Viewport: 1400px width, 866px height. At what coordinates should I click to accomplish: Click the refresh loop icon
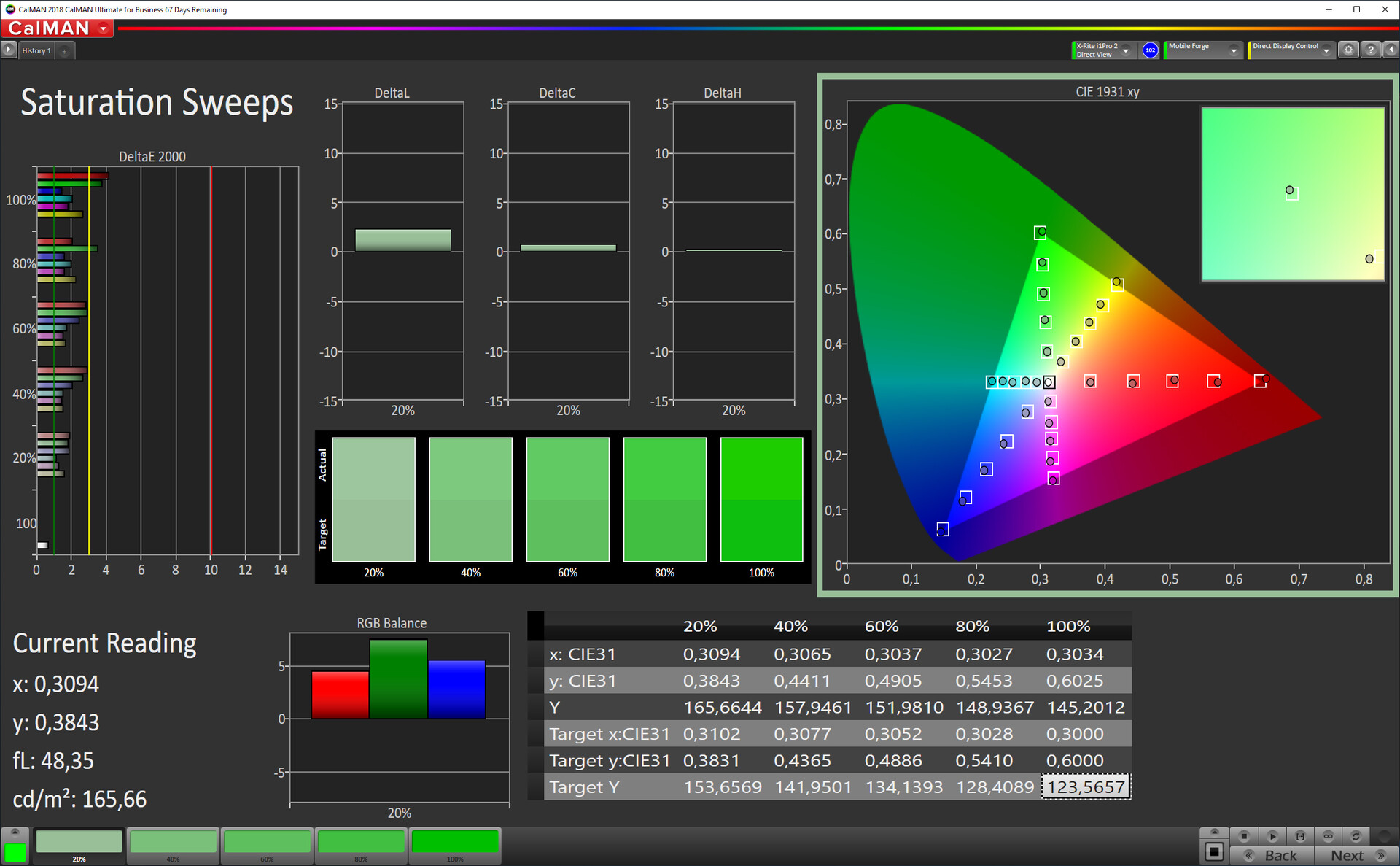click(1356, 836)
